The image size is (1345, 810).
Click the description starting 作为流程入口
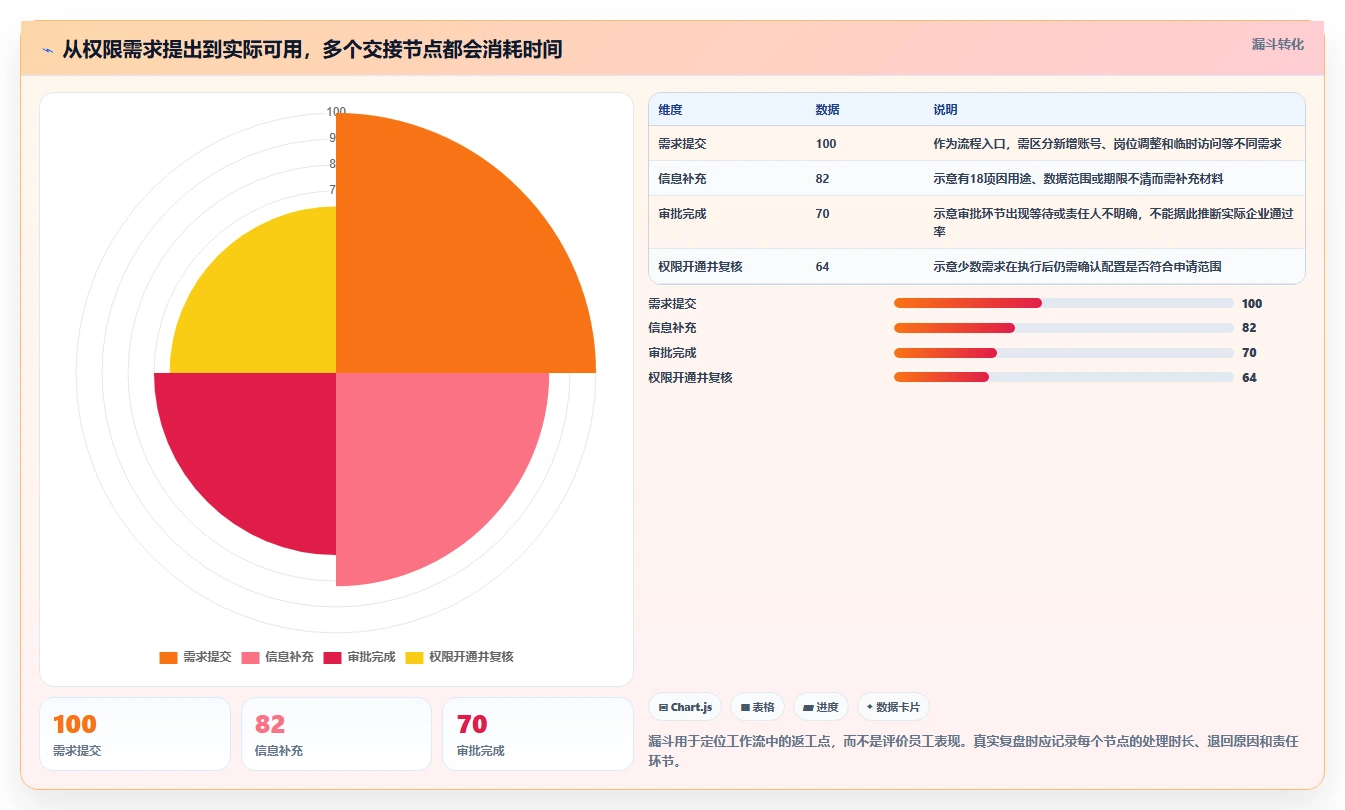click(1107, 144)
